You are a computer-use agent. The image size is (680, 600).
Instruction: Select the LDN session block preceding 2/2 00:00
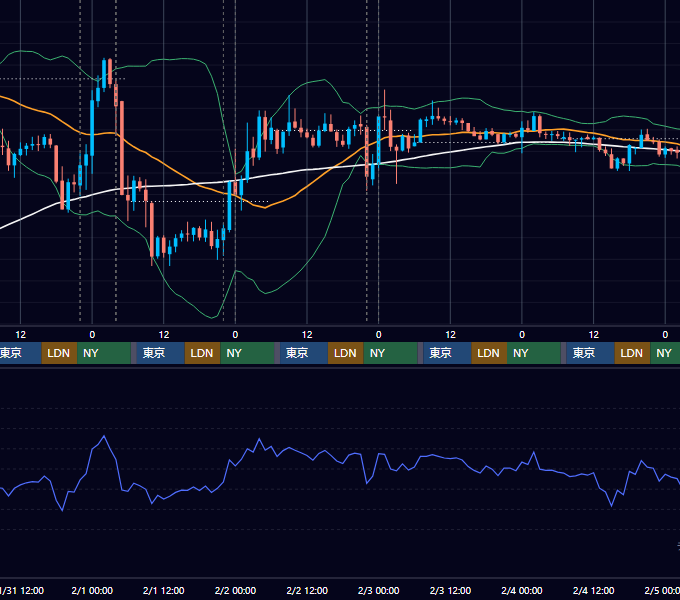pos(203,353)
